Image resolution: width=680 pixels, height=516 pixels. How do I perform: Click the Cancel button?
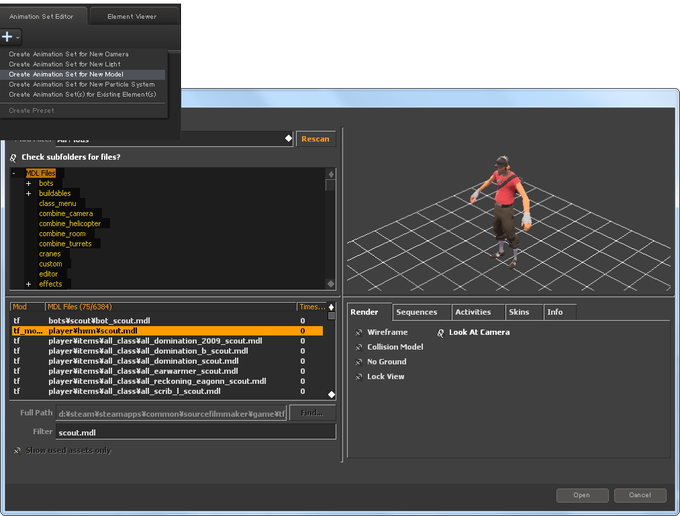[x=640, y=495]
